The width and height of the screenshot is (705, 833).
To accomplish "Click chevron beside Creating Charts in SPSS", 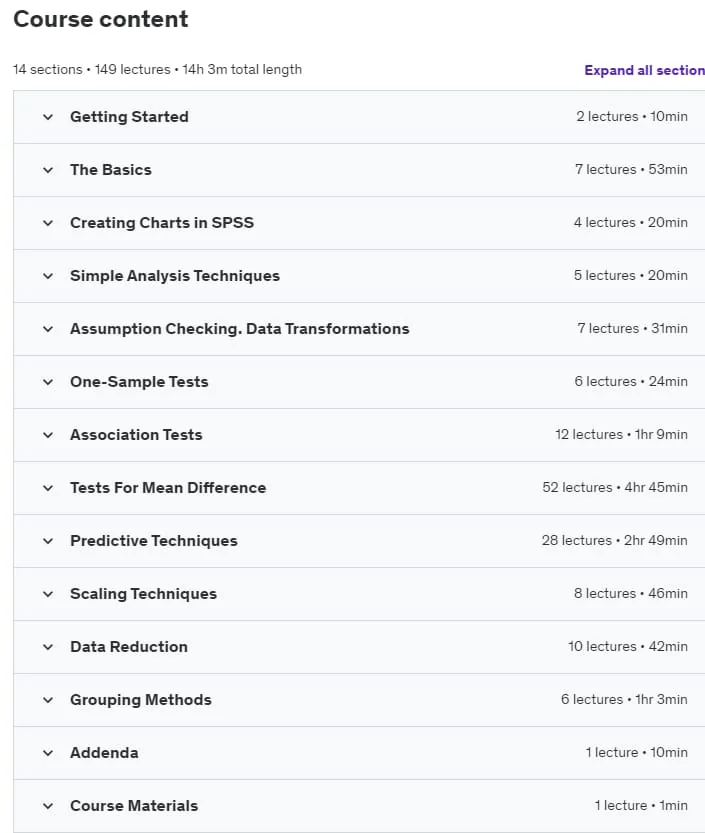I will point(48,223).
